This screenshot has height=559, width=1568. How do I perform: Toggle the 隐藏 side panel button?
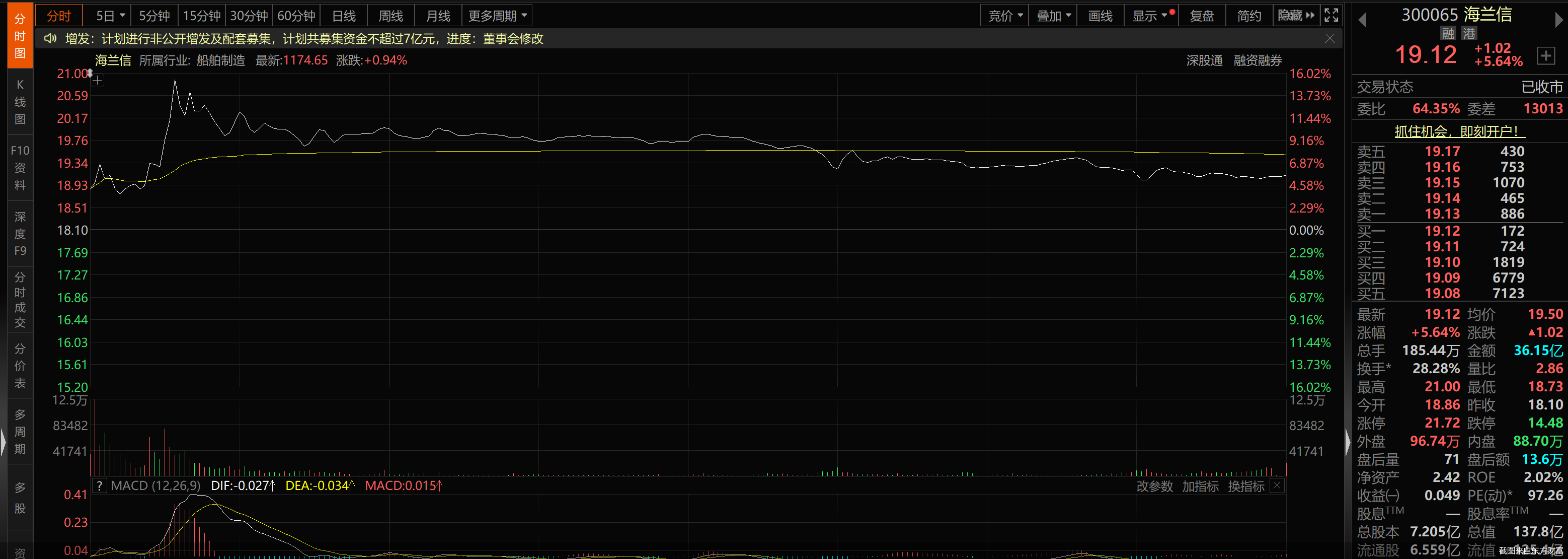point(1296,15)
